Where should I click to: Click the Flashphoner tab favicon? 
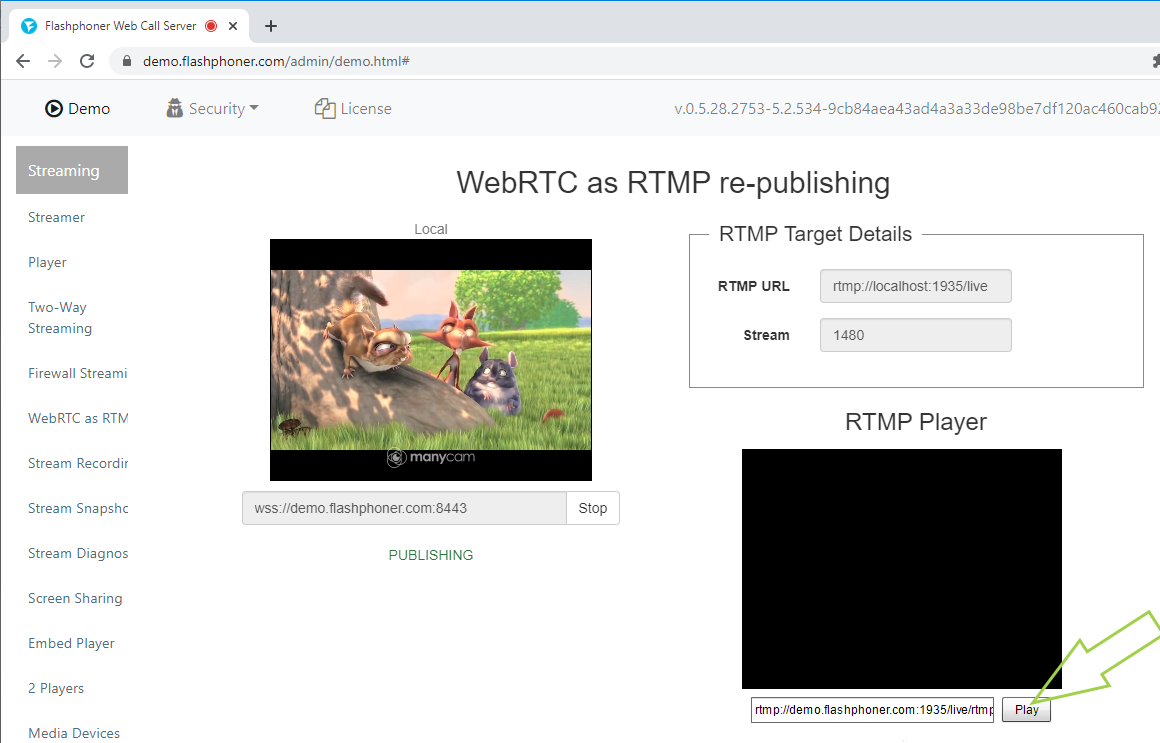pos(29,26)
